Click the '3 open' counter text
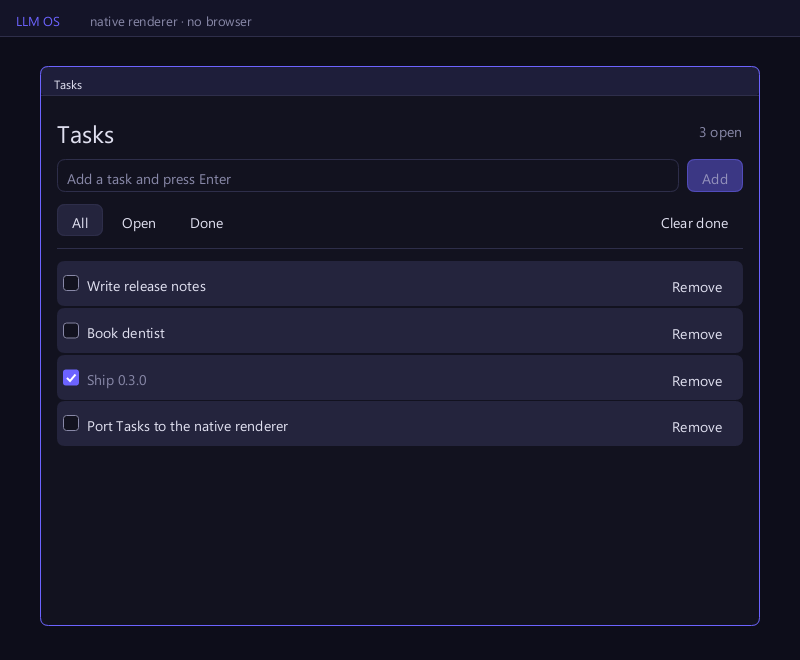Viewport: 800px width, 660px height. point(720,133)
